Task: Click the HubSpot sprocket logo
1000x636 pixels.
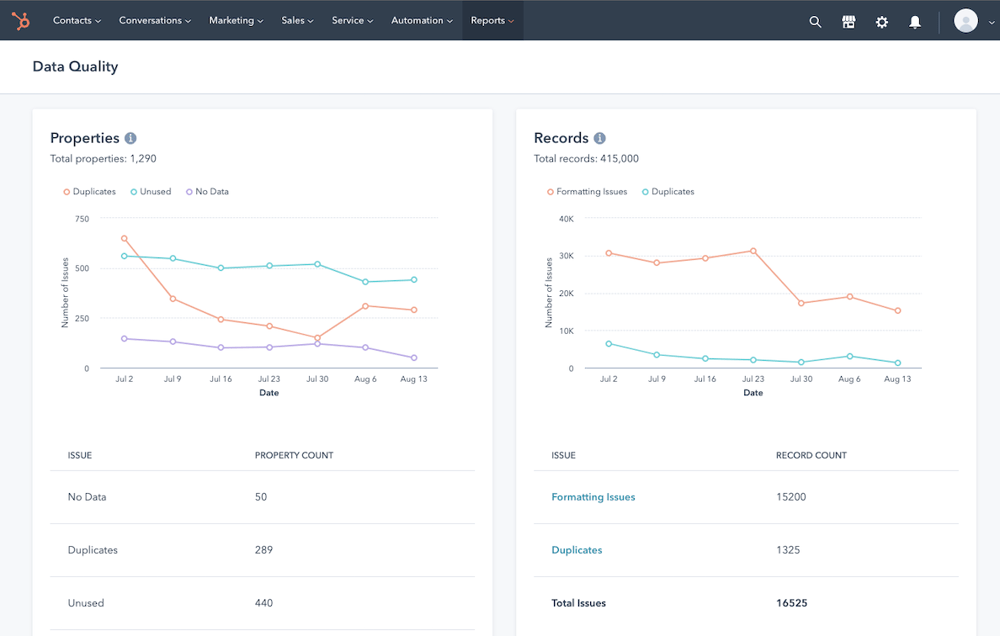Action: click(20, 20)
